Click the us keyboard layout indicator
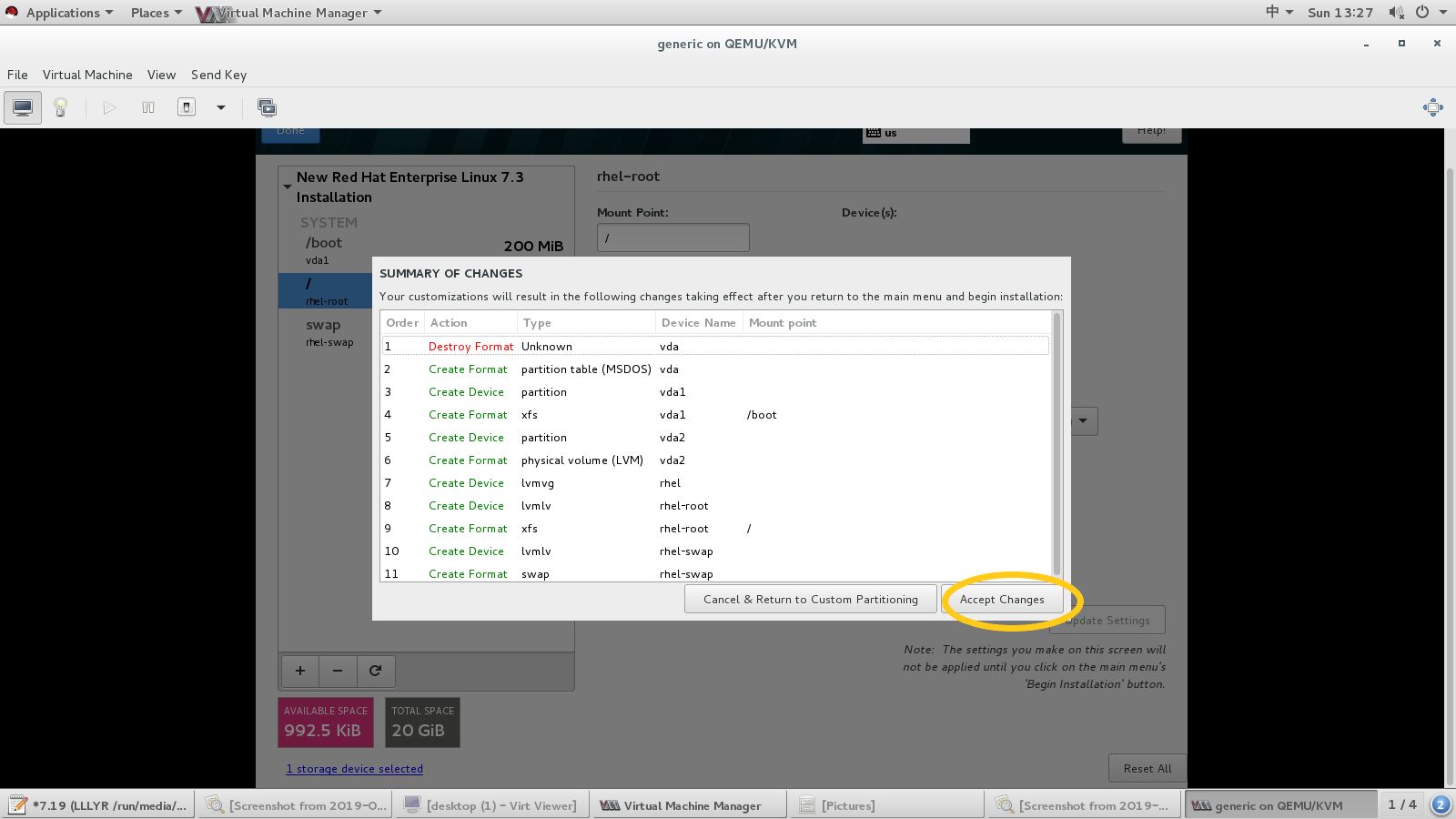The height and width of the screenshot is (819, 1456). click(x=916, y=134)
